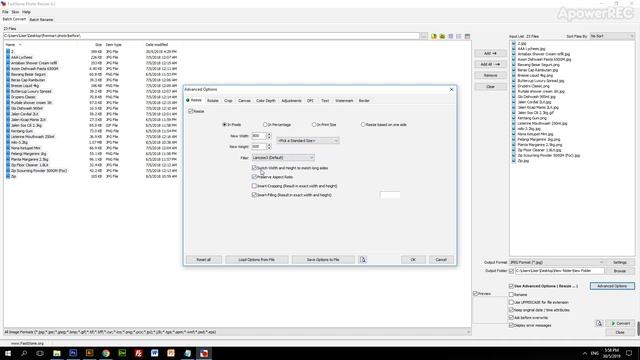The image size is (640, 360).
Task: Click Reset all button
Action: click(x=204, y=260)
